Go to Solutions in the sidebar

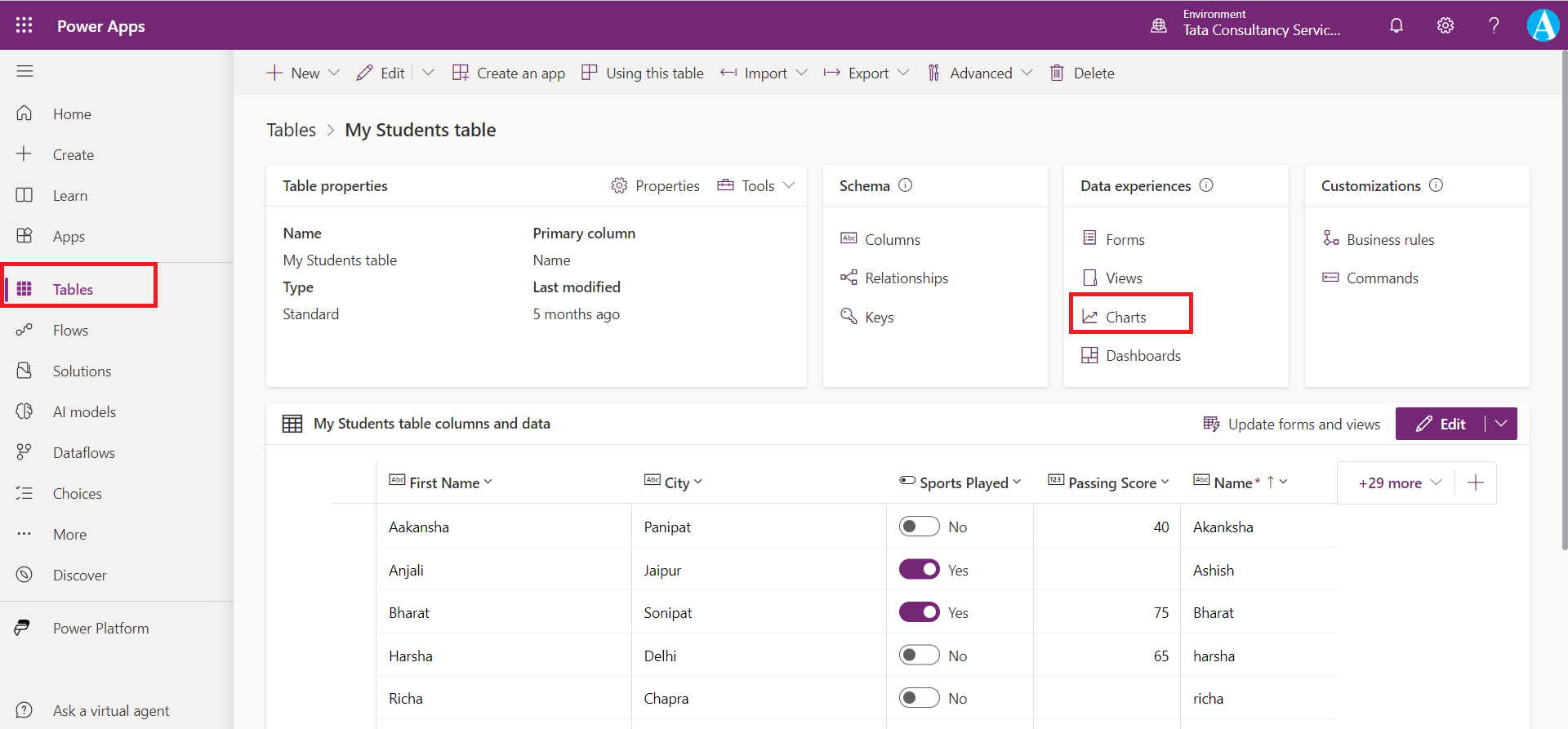[82, 371]
